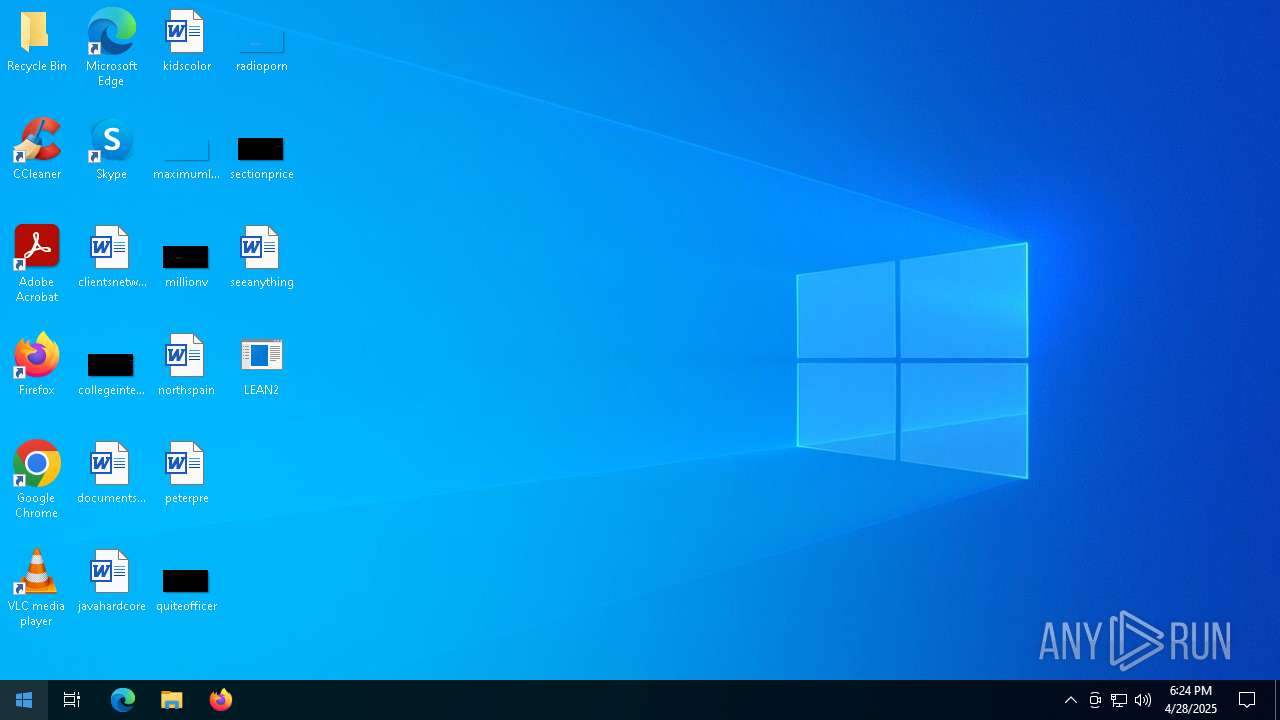Viewport: 1280px width, 720px height.
Task: Click the Show desktop strip
Action: [1277, 700]
